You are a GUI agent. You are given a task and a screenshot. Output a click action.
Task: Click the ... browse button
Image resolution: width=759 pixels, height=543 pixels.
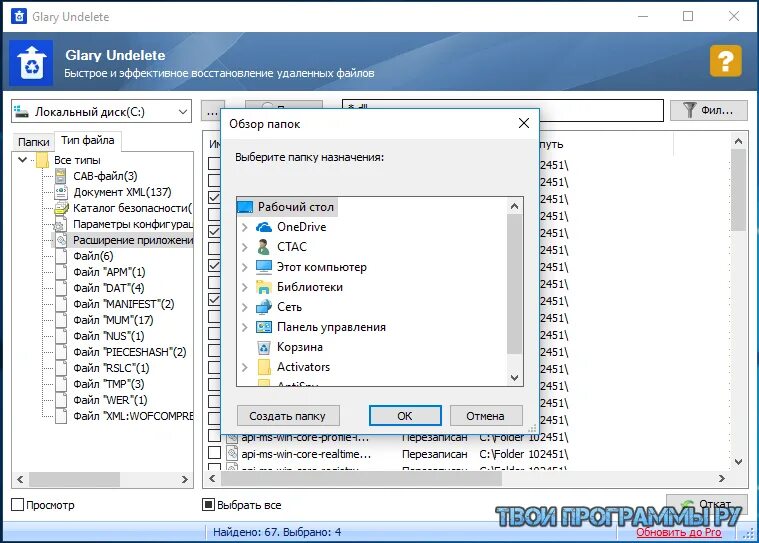coord(212,112)
